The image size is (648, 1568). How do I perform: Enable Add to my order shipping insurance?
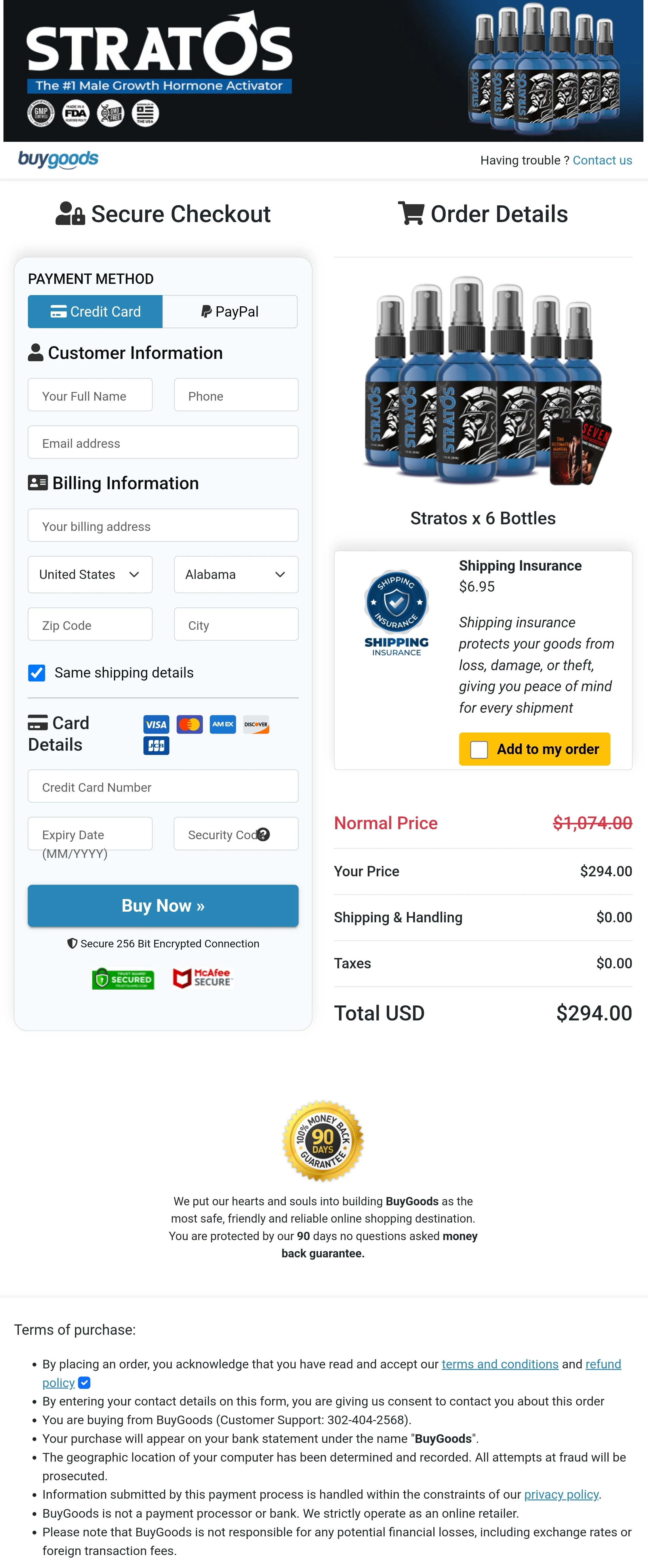479,749
